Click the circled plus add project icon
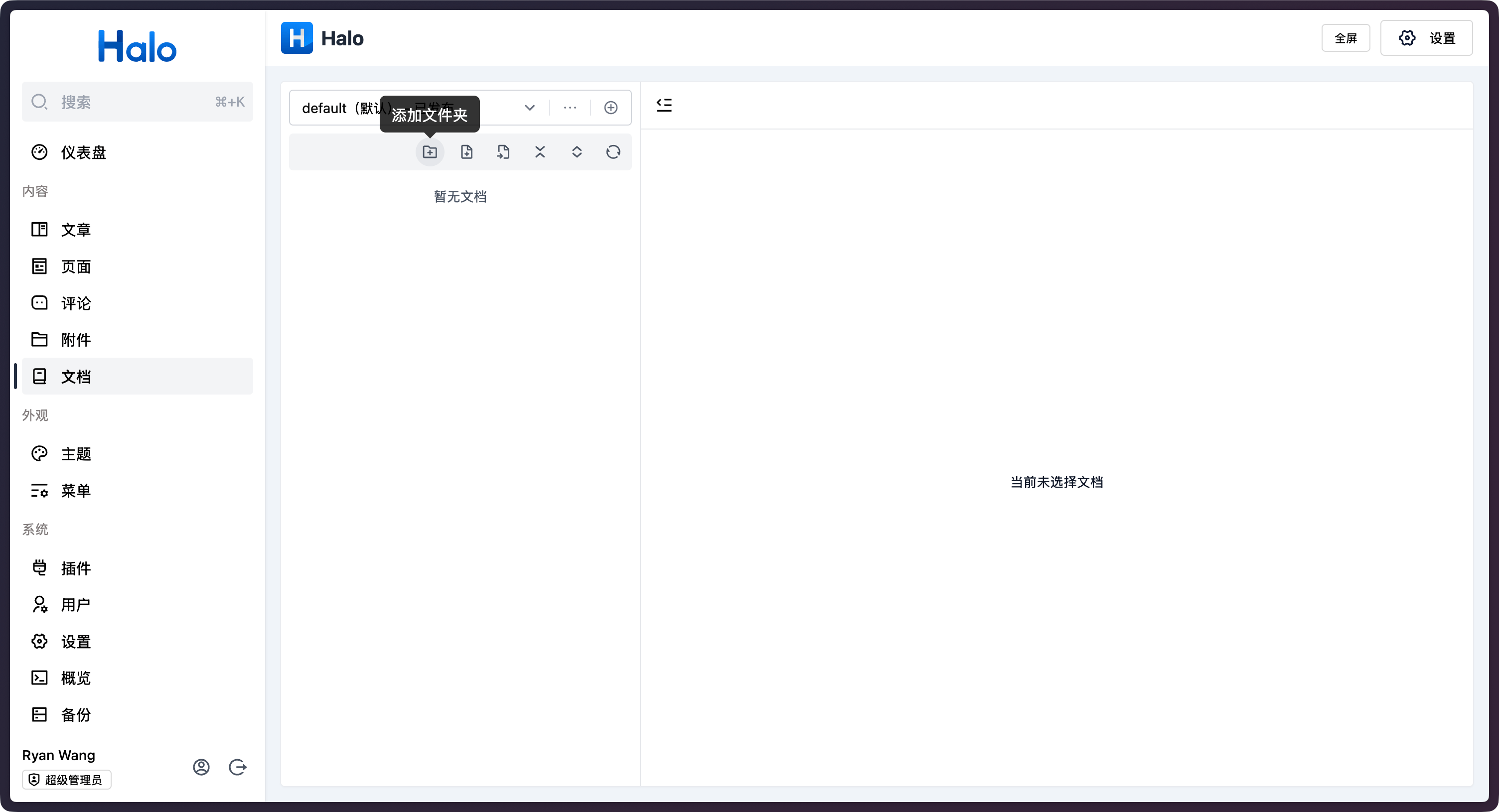This screenshot has width=1499, height=812. pos(610,108)
